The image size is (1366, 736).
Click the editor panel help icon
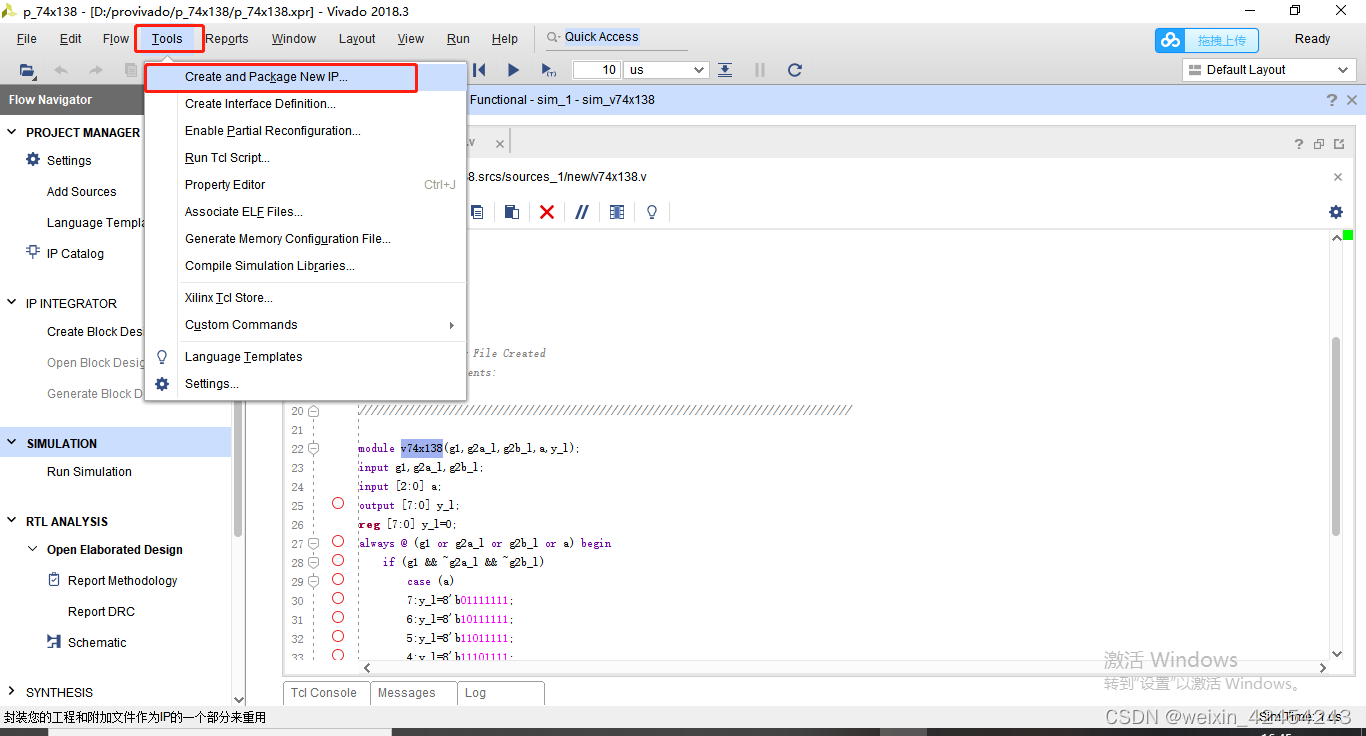pyautogui.click(x=1300, y=144)
